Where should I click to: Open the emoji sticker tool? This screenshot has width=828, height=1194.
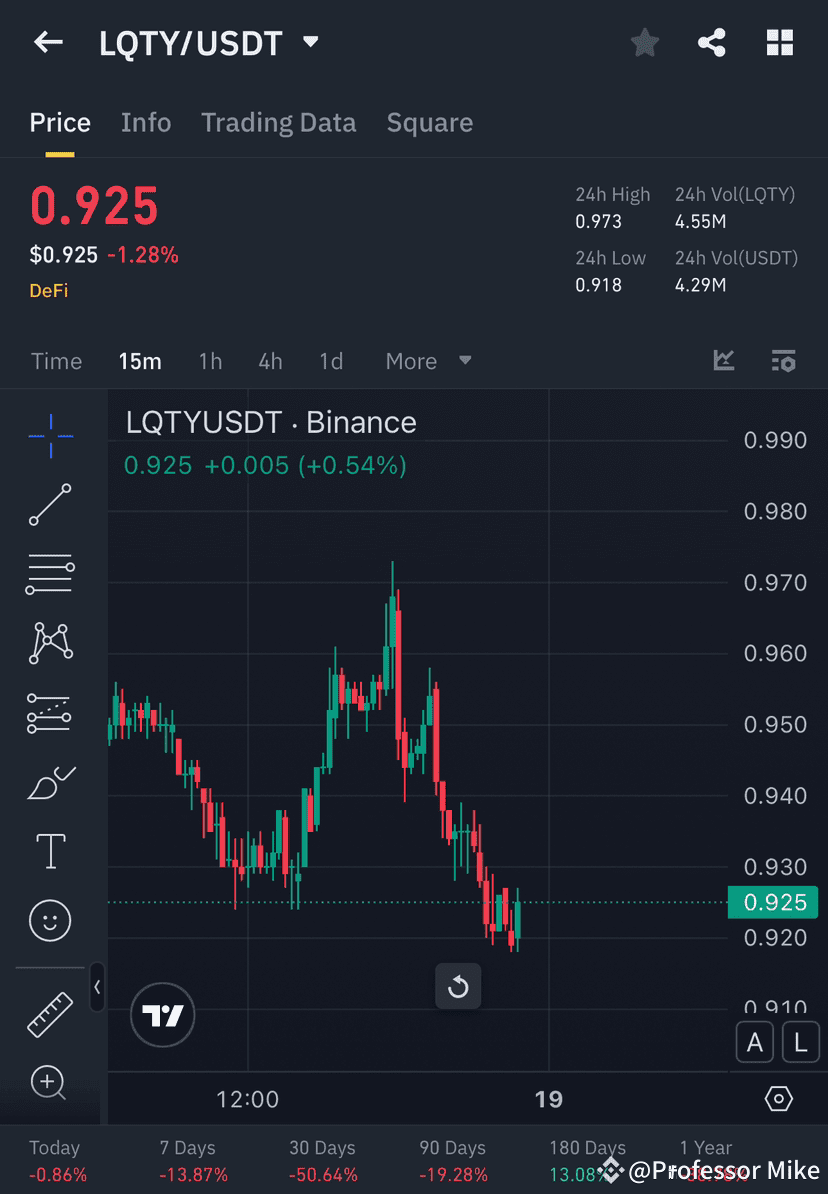pyautogui.click(x=50, y=920)
